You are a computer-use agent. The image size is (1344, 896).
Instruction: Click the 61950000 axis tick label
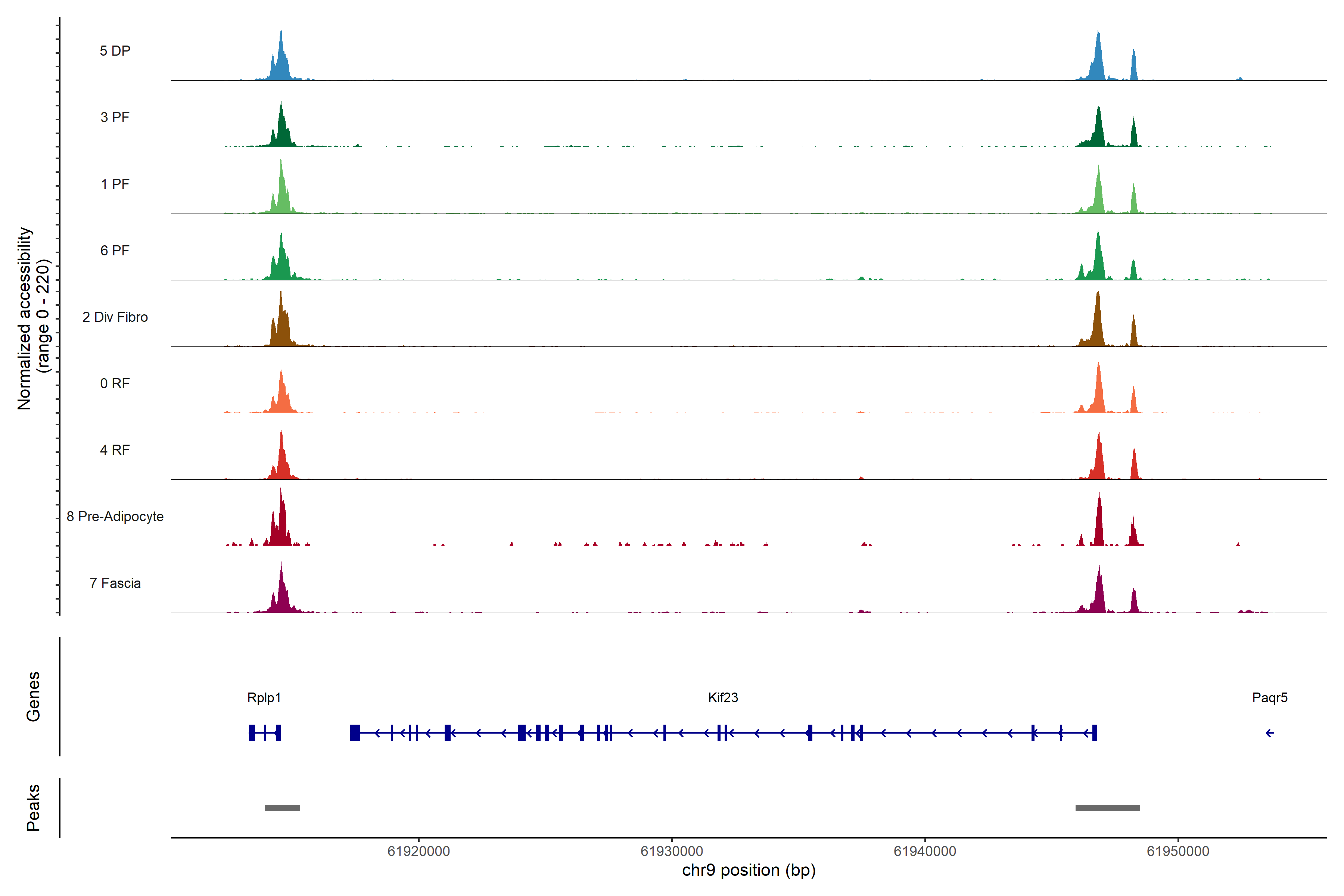(x=1178, y=852)
